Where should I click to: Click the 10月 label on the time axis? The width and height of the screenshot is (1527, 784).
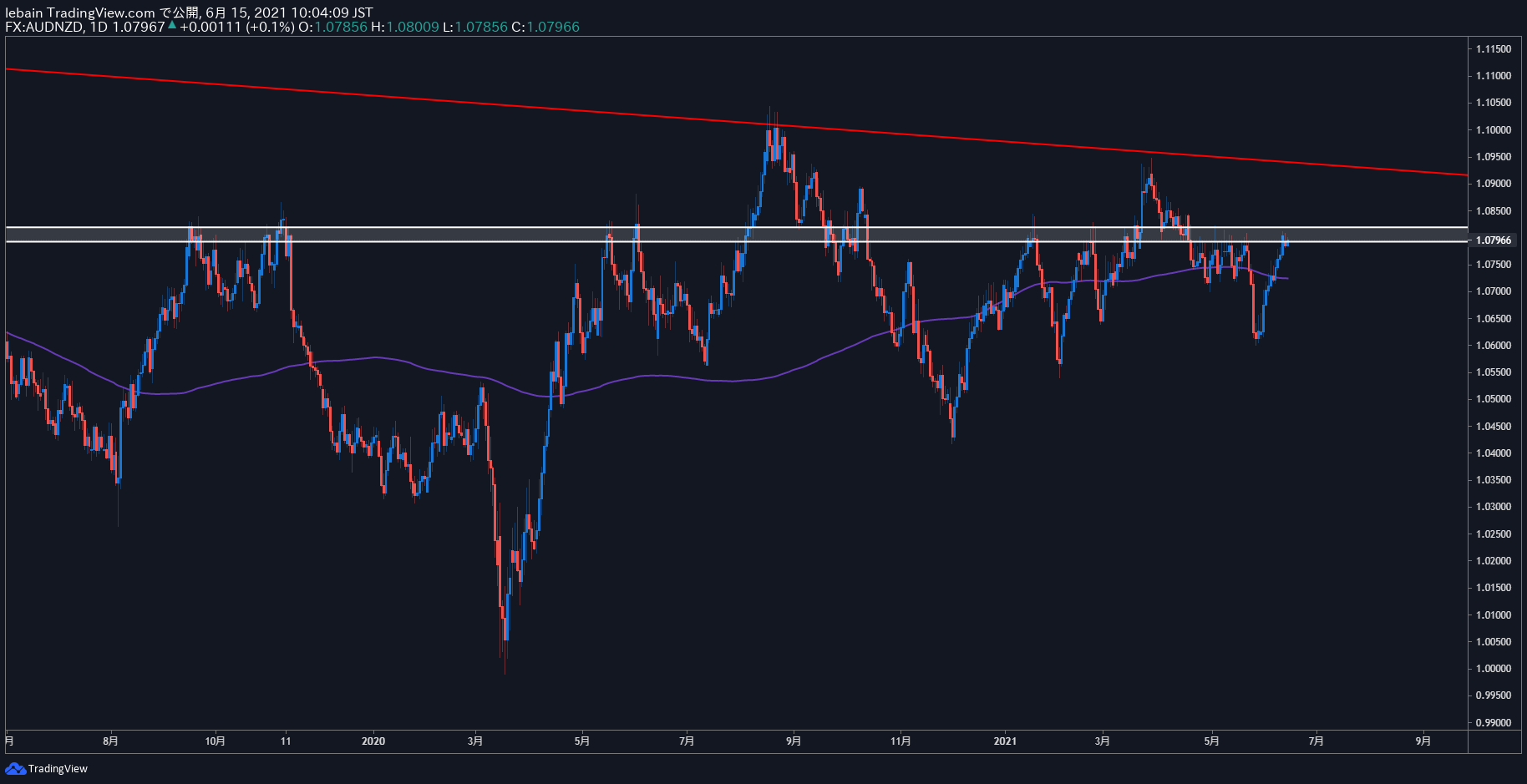tap(215, 741)
